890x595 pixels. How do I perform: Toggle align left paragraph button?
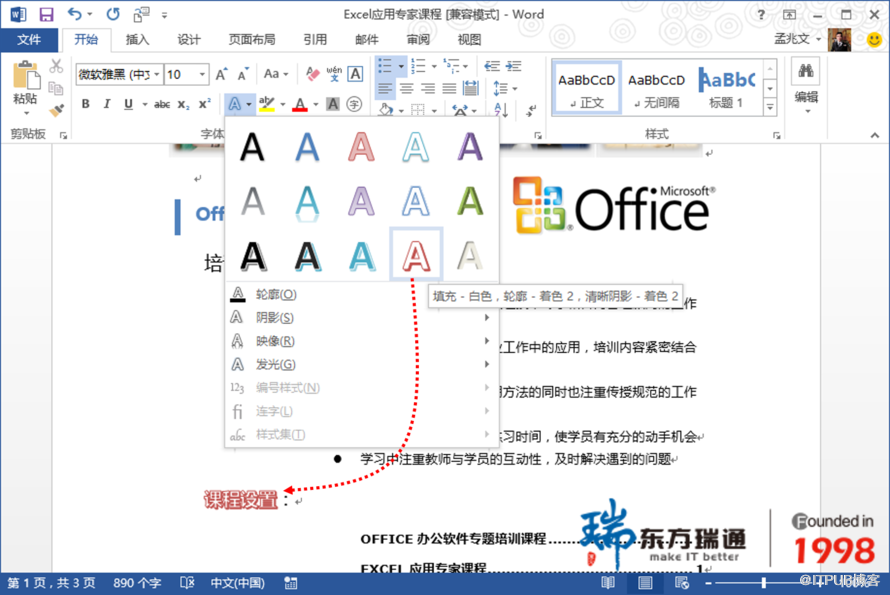[x=385, y=88]
